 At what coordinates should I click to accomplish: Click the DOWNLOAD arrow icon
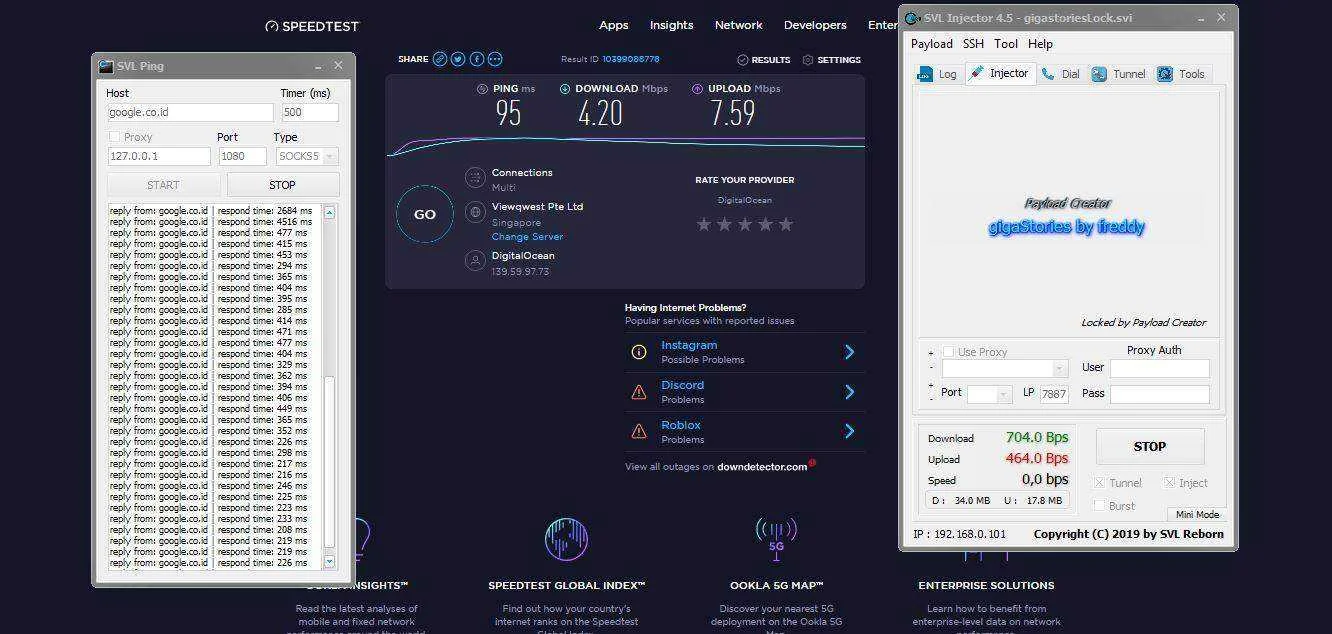tap(565, 89)
